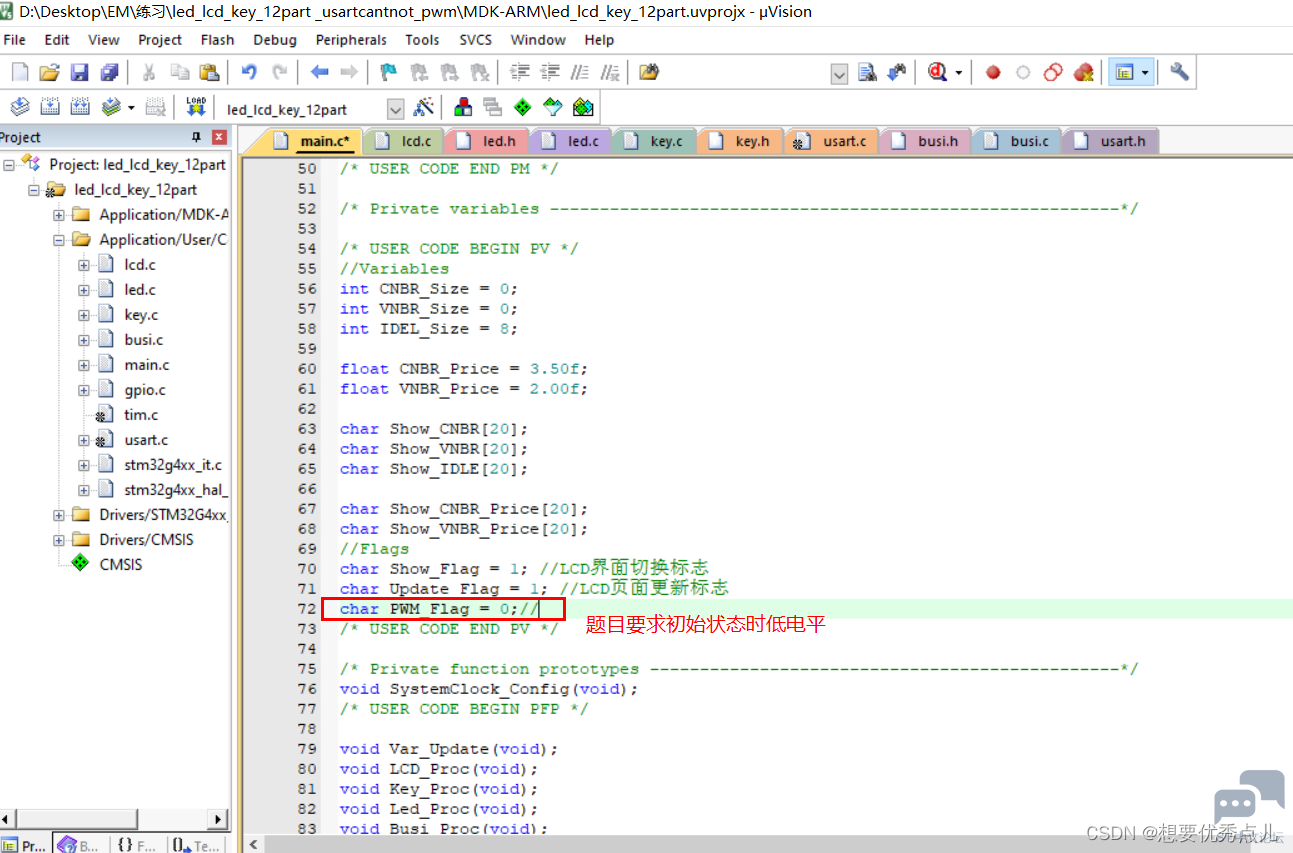Click the Manage Run-Time Environment green diamond icon
The height and width of the screenshot is (853, 1293).
pos(522,108)
